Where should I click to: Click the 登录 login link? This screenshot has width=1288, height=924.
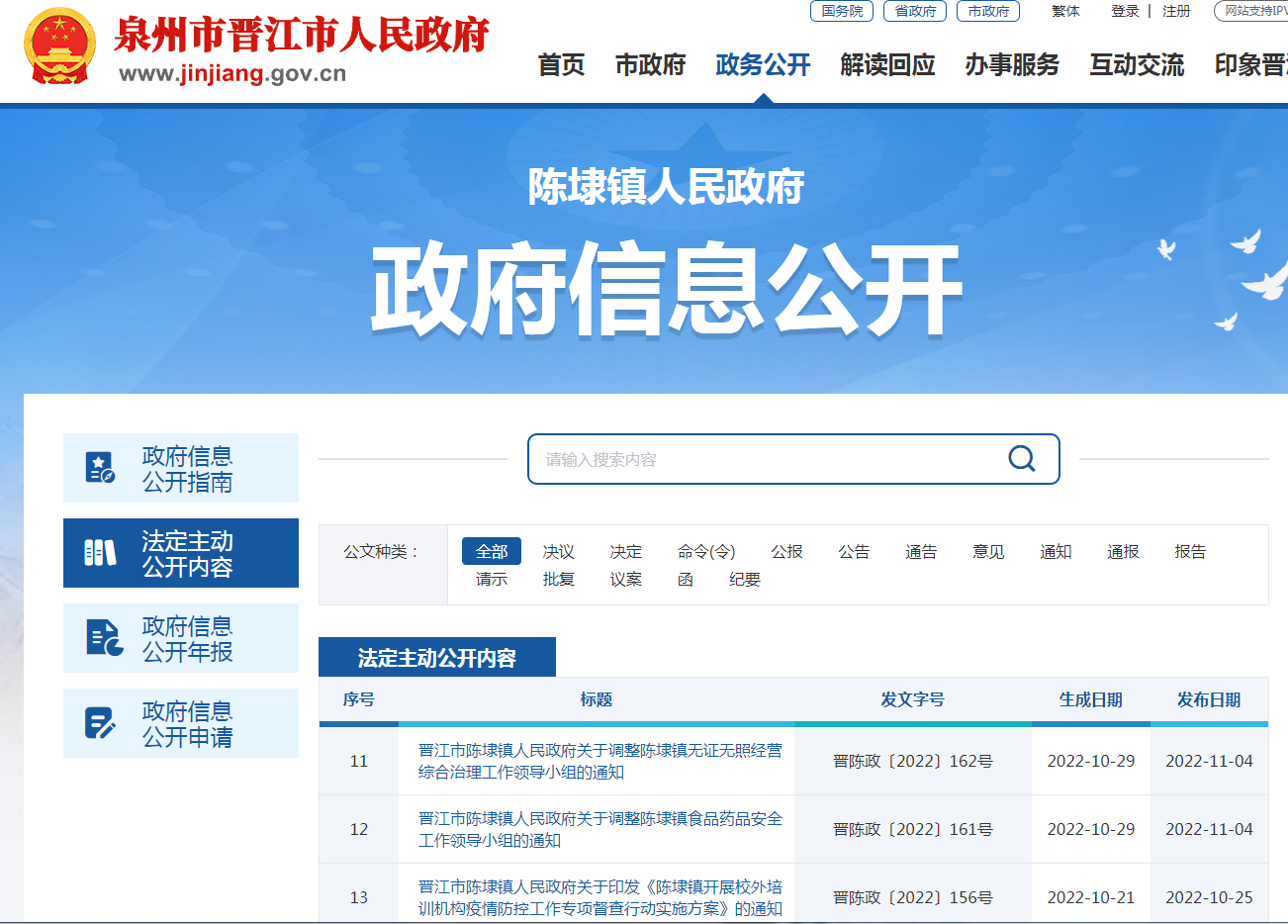[x=1125, y=11]
